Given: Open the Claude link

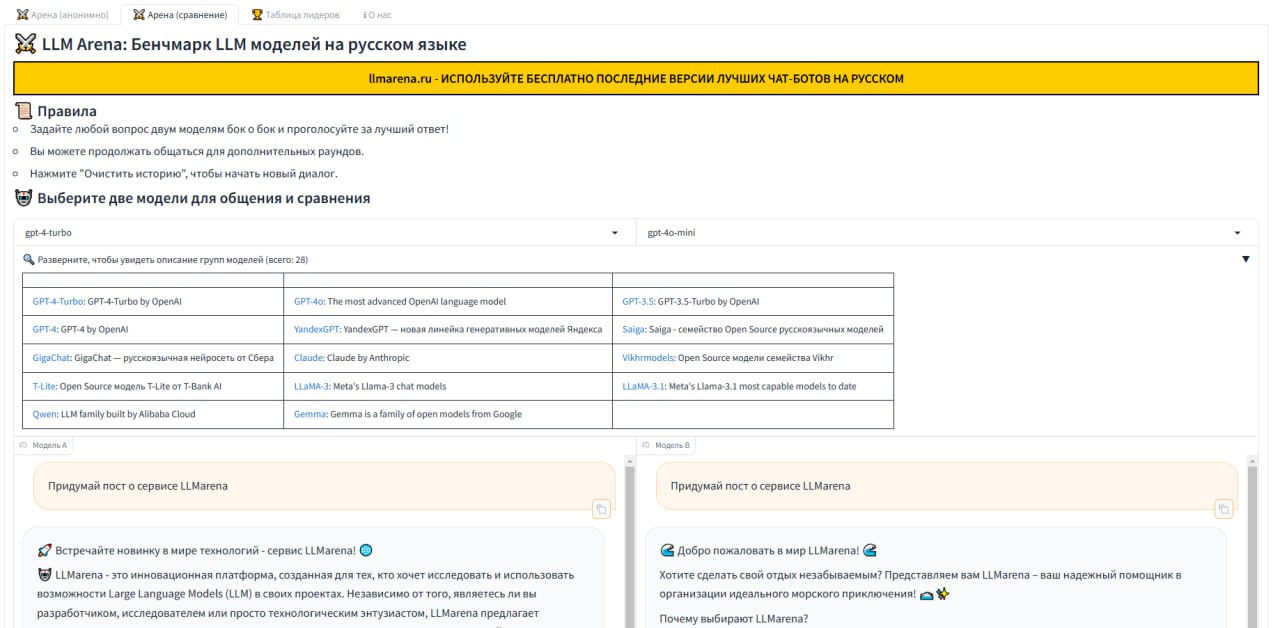Looking at the screenshot, I should coord(309,357).
